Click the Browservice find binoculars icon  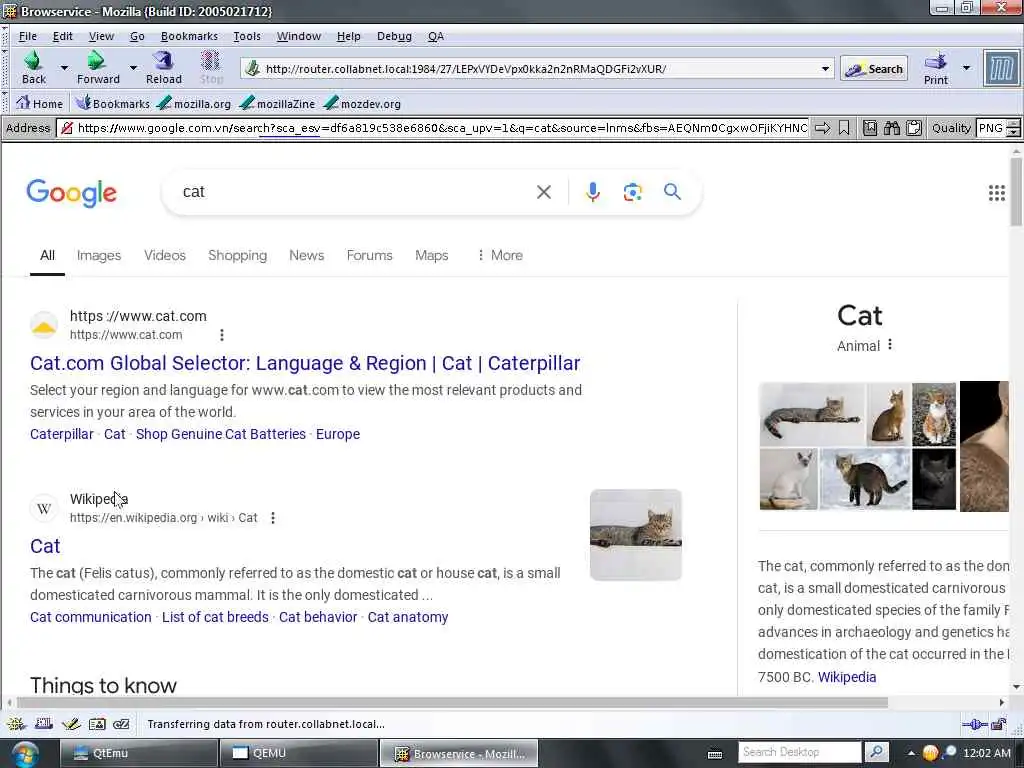click(x=892, y=128)
